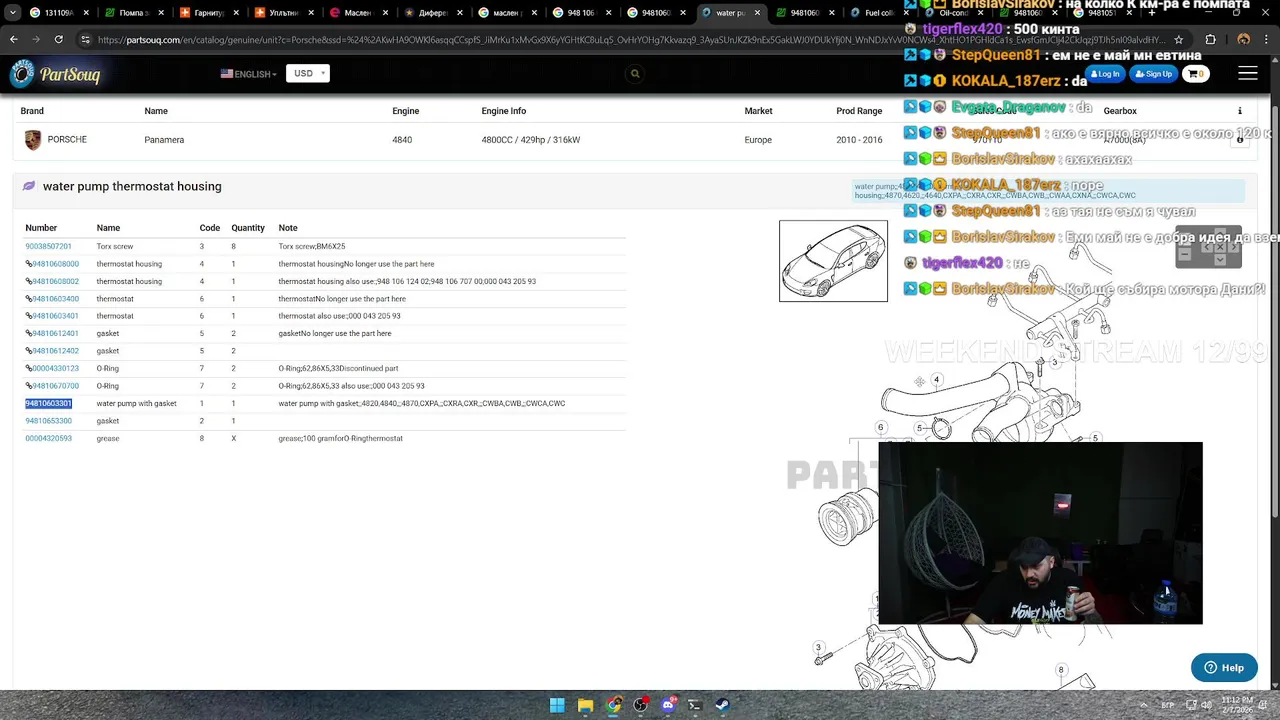
Task: Switch to the 'Диферен' tab
Action: click(432, 13)
